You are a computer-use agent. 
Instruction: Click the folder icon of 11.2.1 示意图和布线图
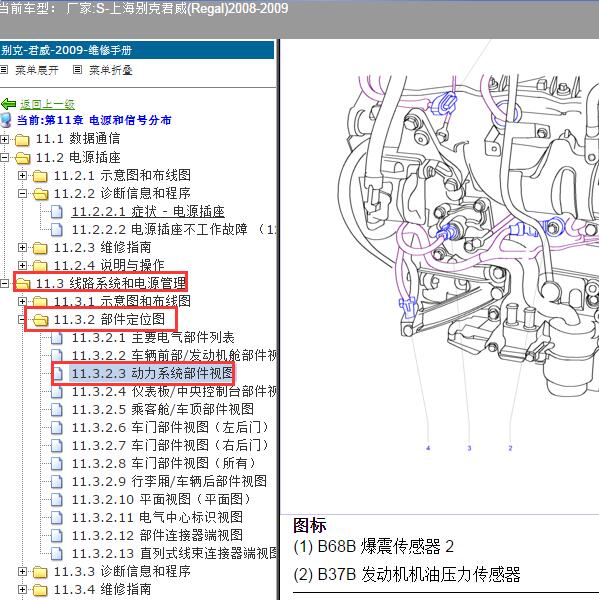coord(40,176)
